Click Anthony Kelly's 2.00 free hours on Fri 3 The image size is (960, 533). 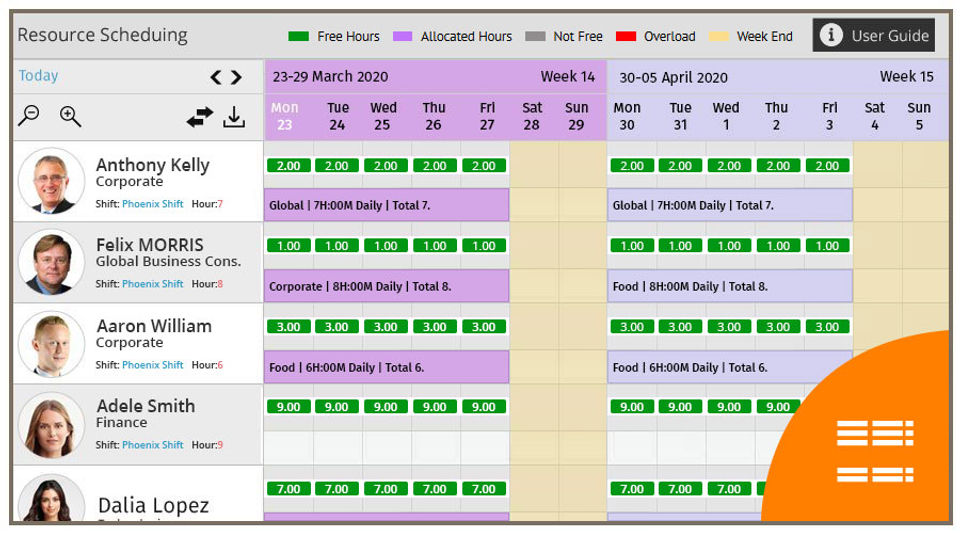point(827,165)
